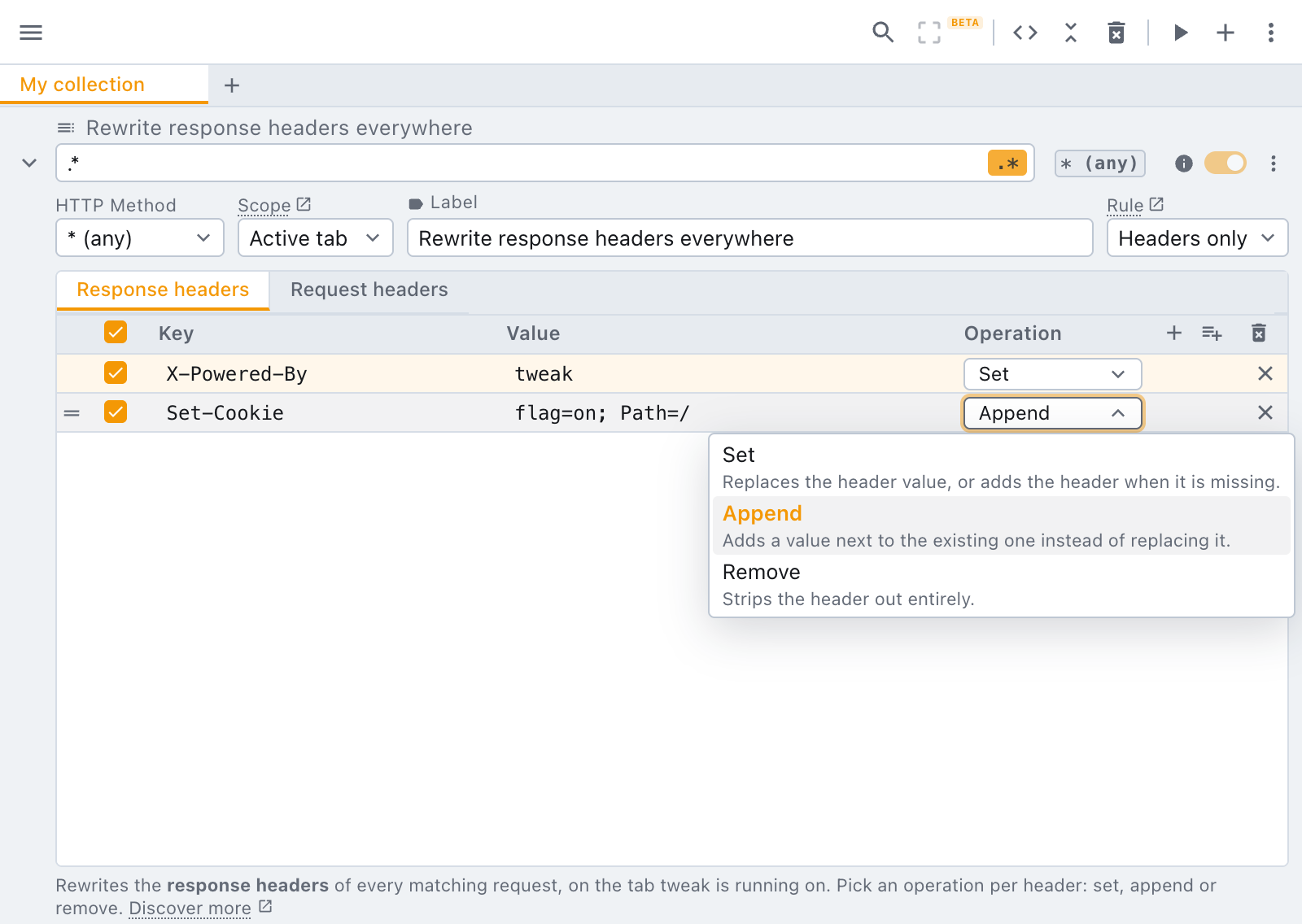
Task: Add a new collection tab
Action: [232, 85]
